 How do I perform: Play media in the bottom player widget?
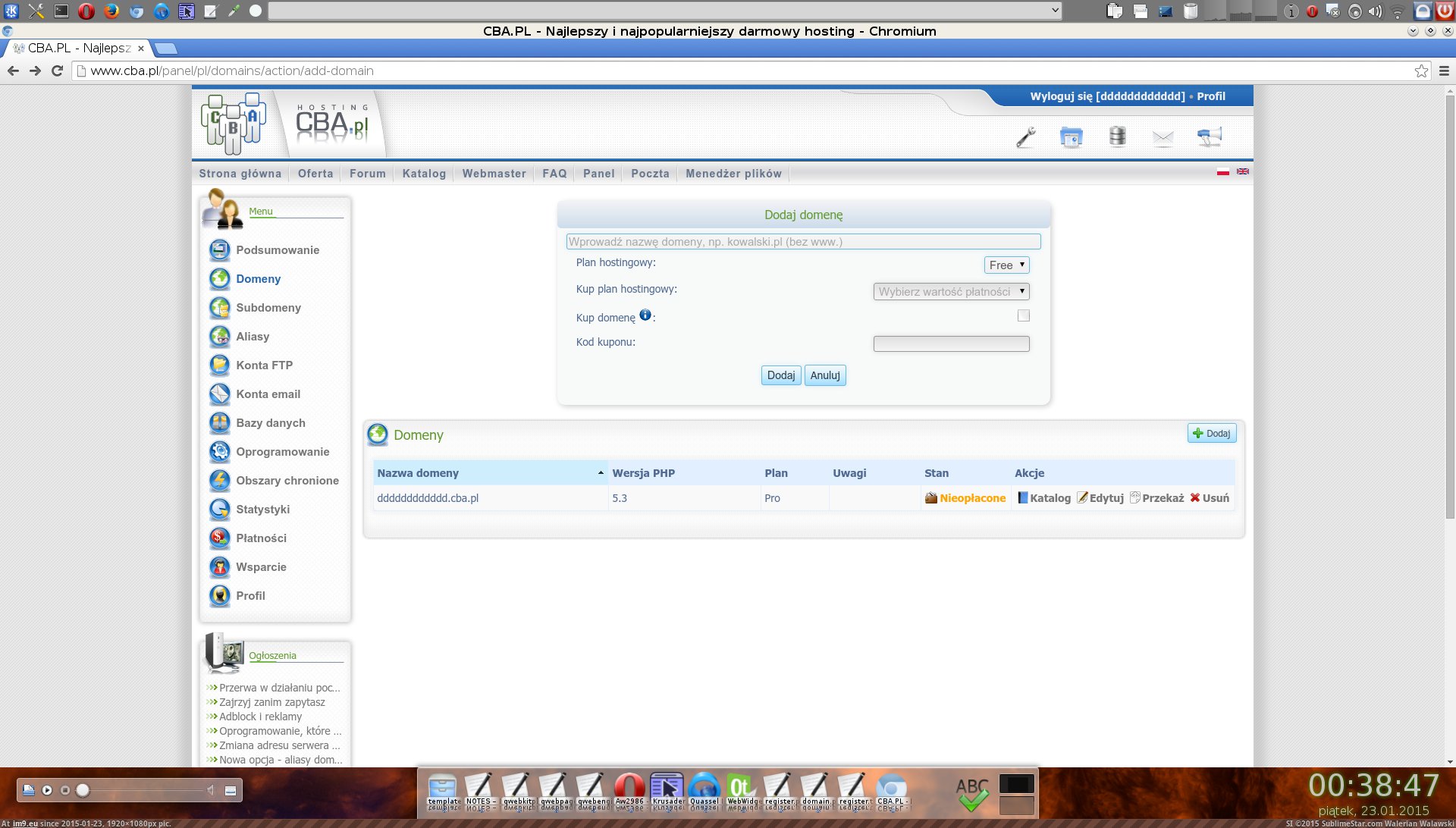pos(47,790)
